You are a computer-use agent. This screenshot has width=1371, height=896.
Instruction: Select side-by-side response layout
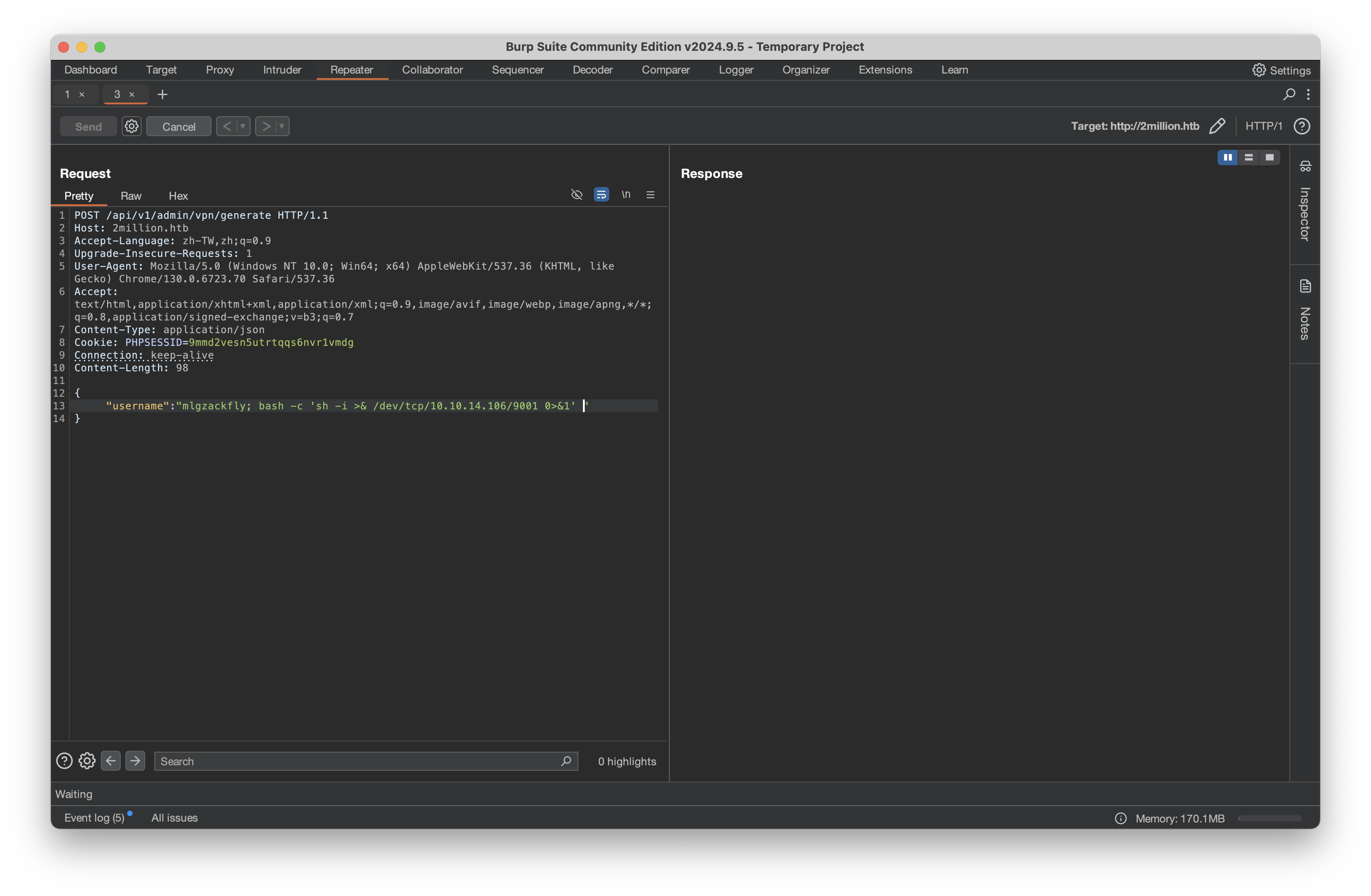coord(1227,157)
